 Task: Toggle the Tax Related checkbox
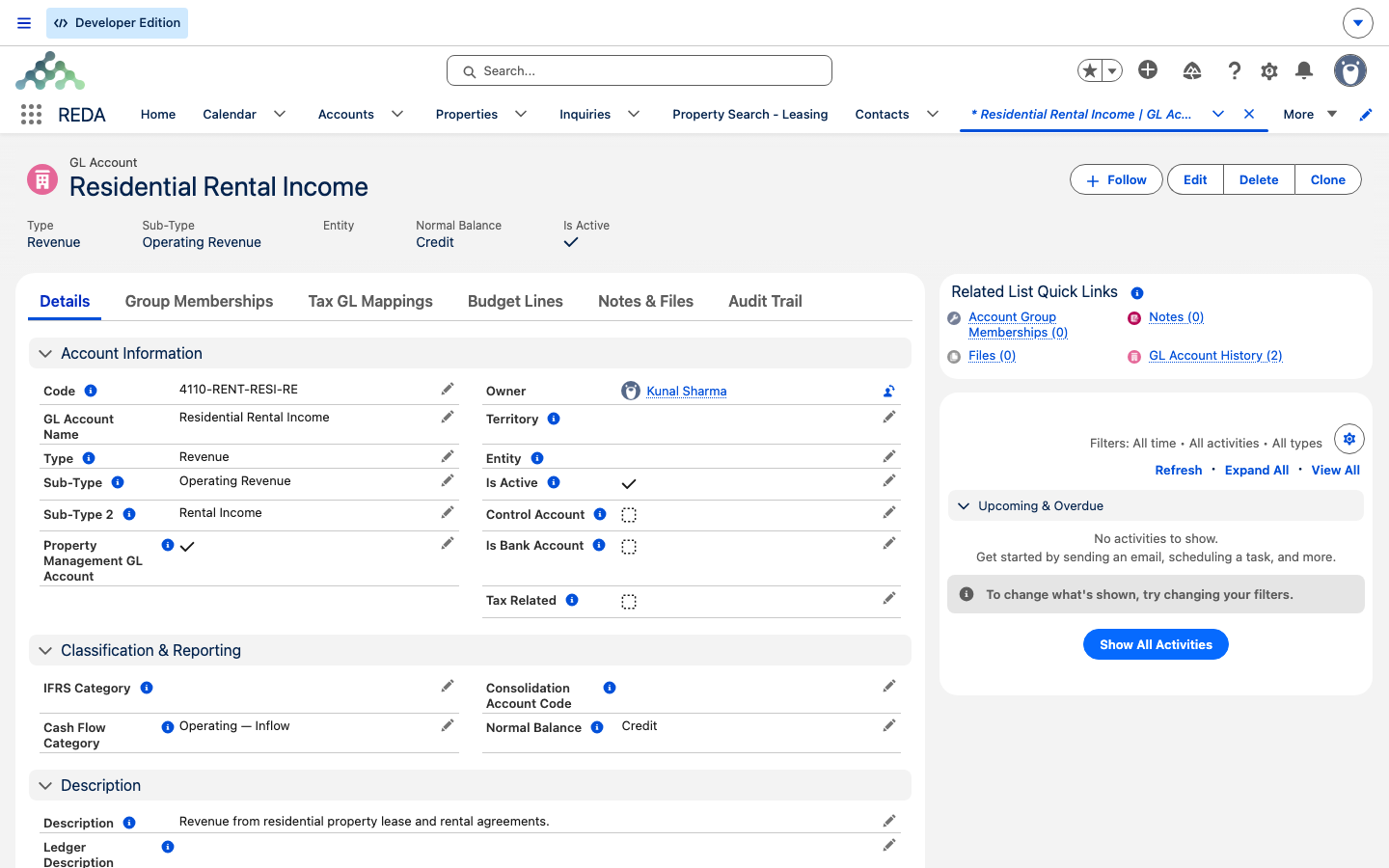(629, 602)
